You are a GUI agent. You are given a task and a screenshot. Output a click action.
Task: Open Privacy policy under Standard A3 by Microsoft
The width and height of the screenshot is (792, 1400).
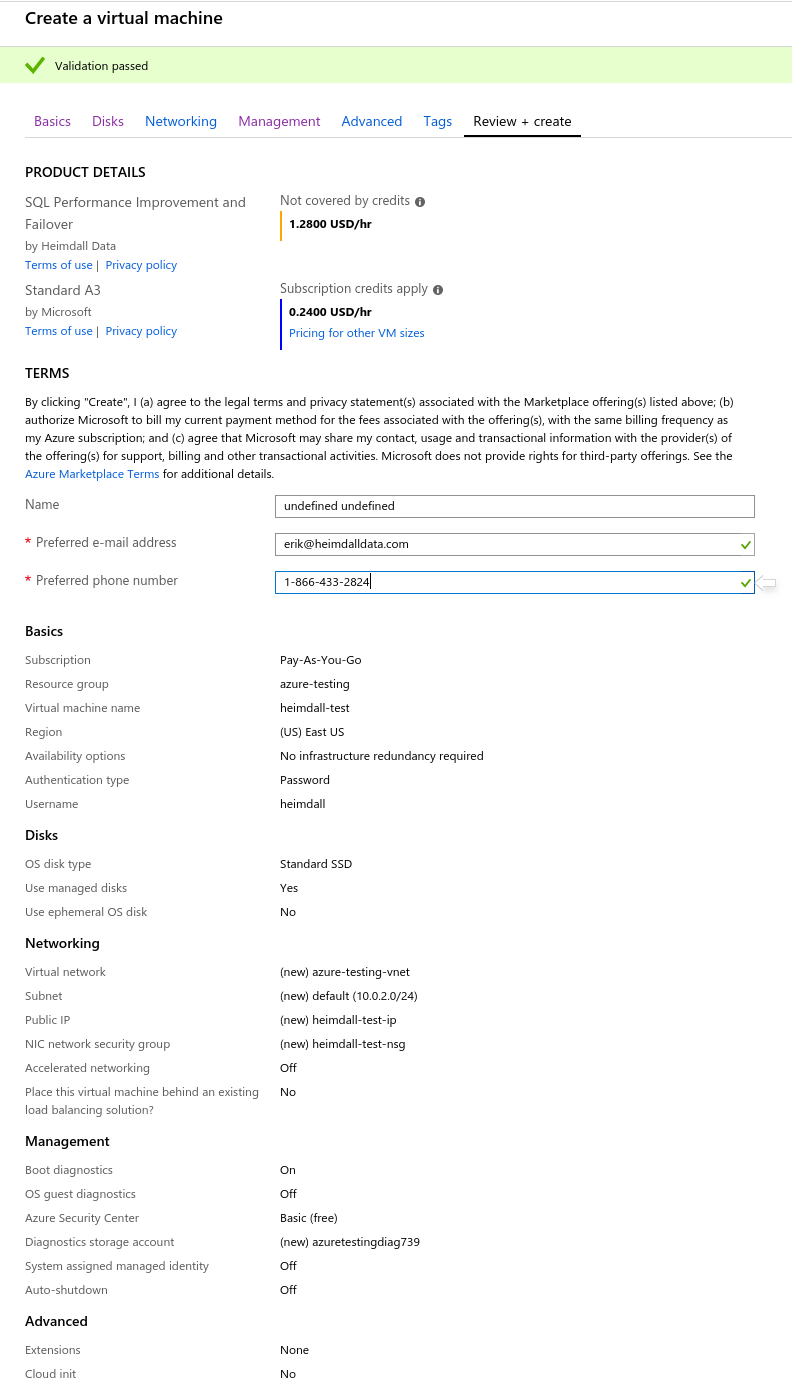click(x=141, y=331)
